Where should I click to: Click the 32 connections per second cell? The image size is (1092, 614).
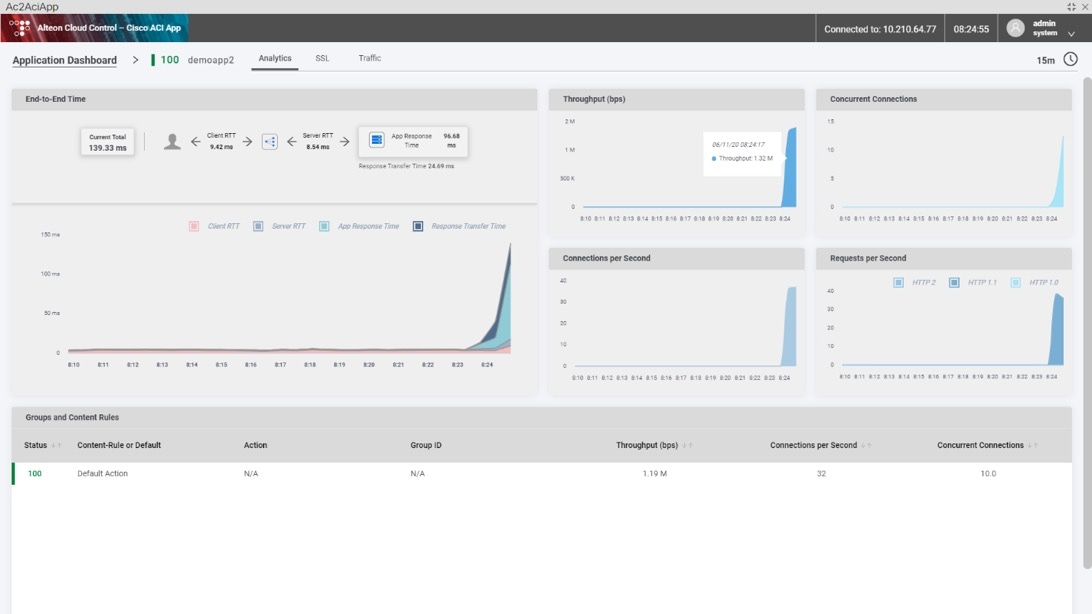point(821,473)
